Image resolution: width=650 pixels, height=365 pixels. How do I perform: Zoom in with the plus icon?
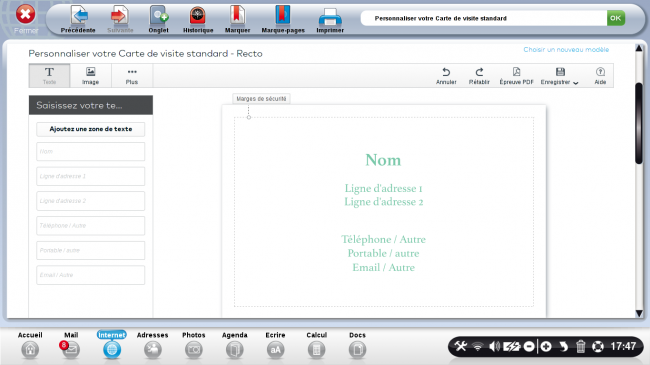tap(546, 346)
